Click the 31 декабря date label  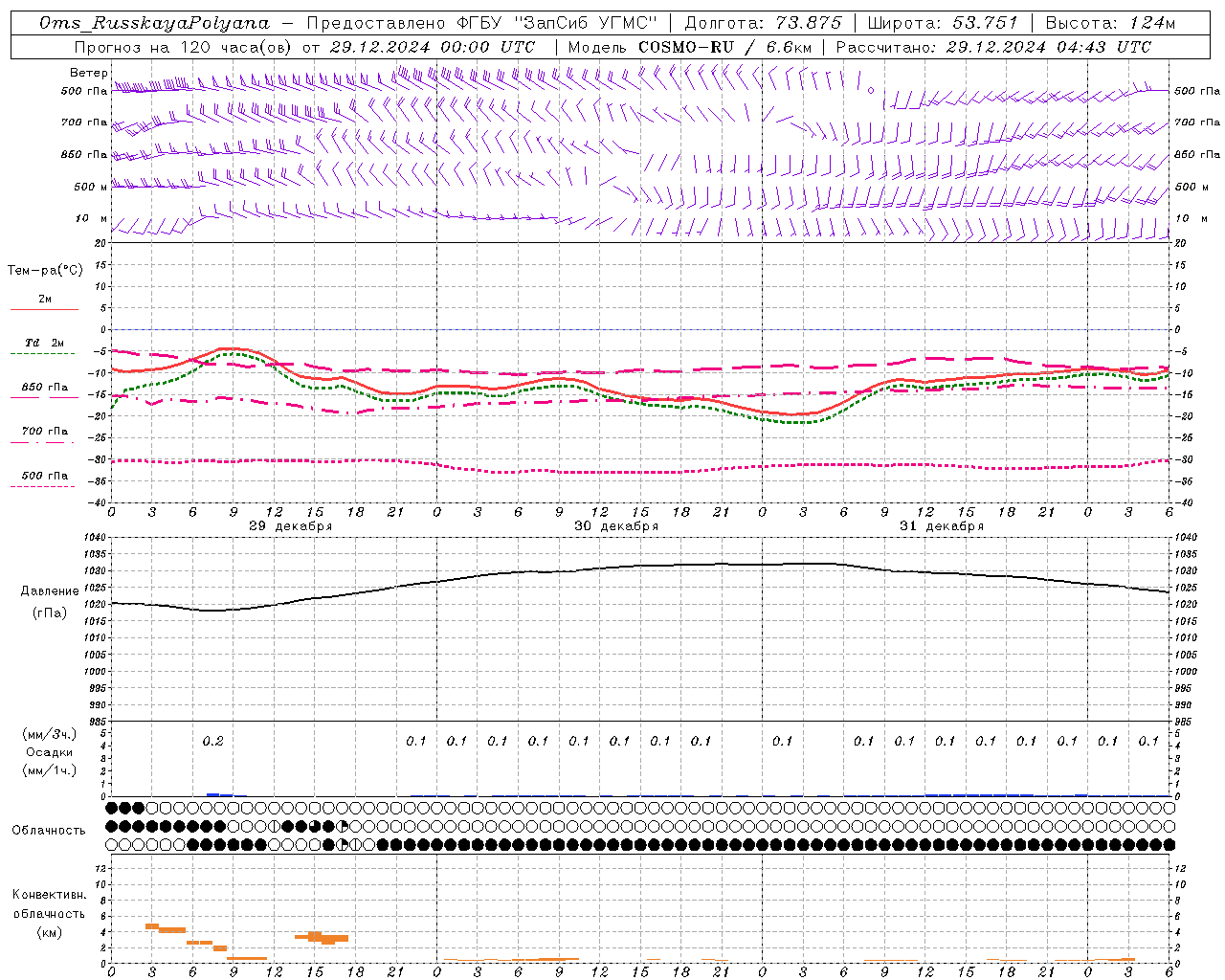942,526
